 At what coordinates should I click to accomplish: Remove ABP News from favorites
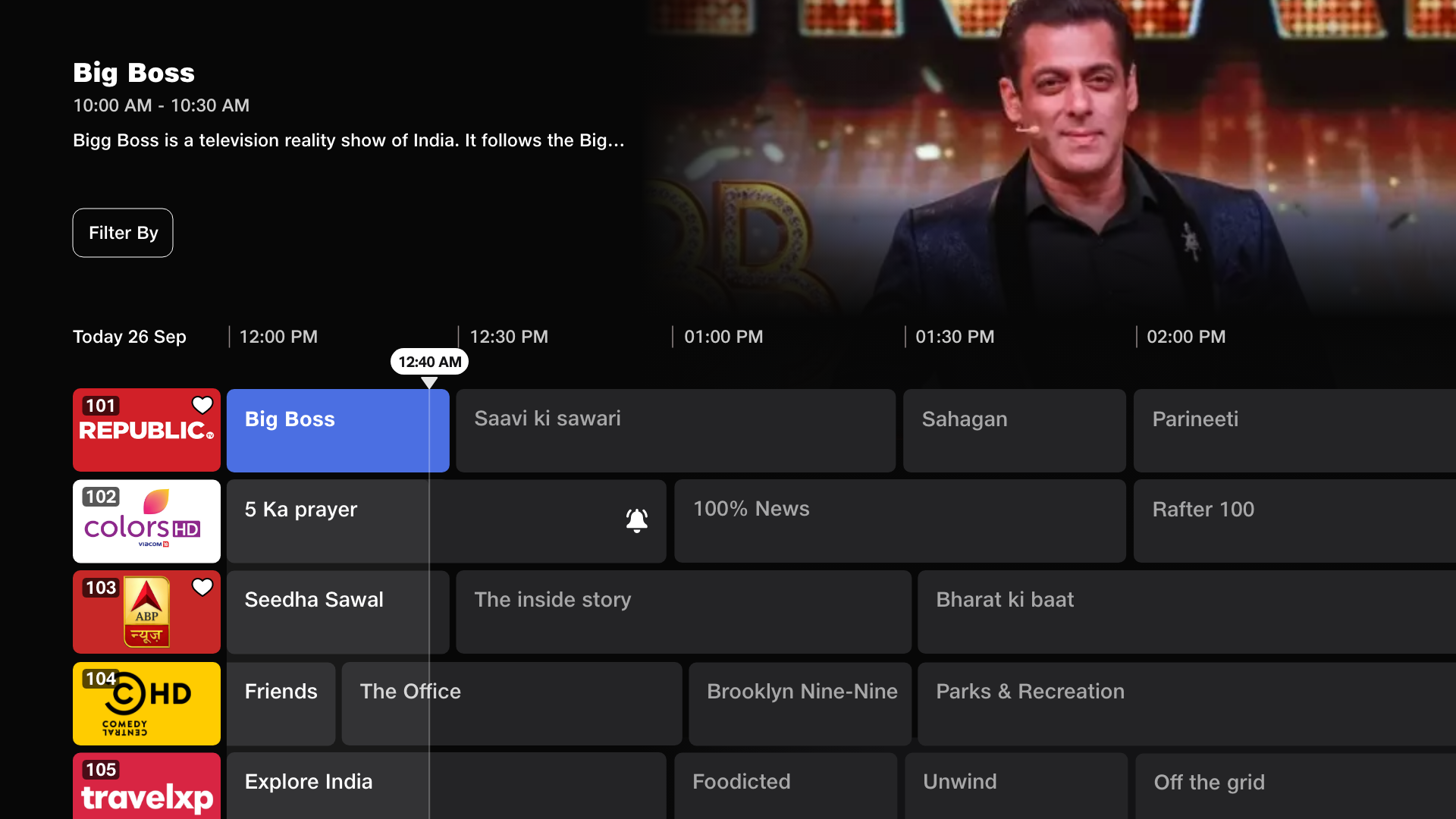click(x=202, y=587)
